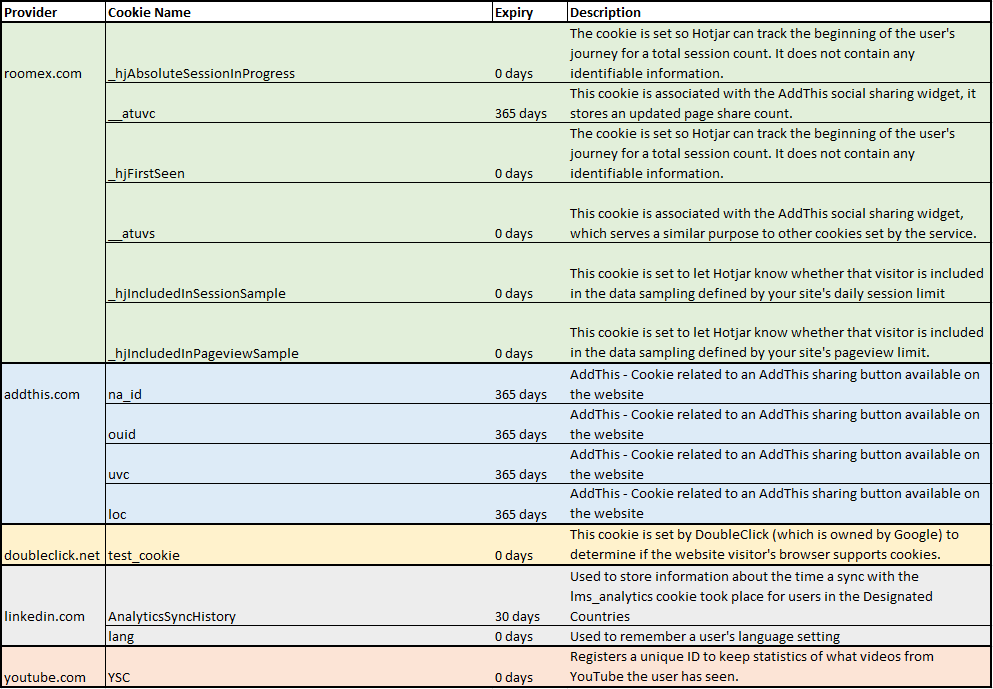Select the YSC cookie name cell

coord(299,666)
